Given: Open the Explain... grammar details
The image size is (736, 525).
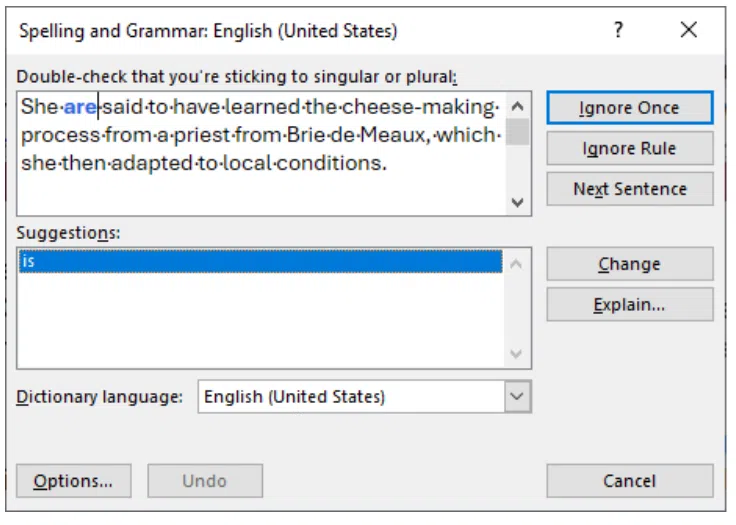Looking at the screenshot, I should click(x=629, y=304).
